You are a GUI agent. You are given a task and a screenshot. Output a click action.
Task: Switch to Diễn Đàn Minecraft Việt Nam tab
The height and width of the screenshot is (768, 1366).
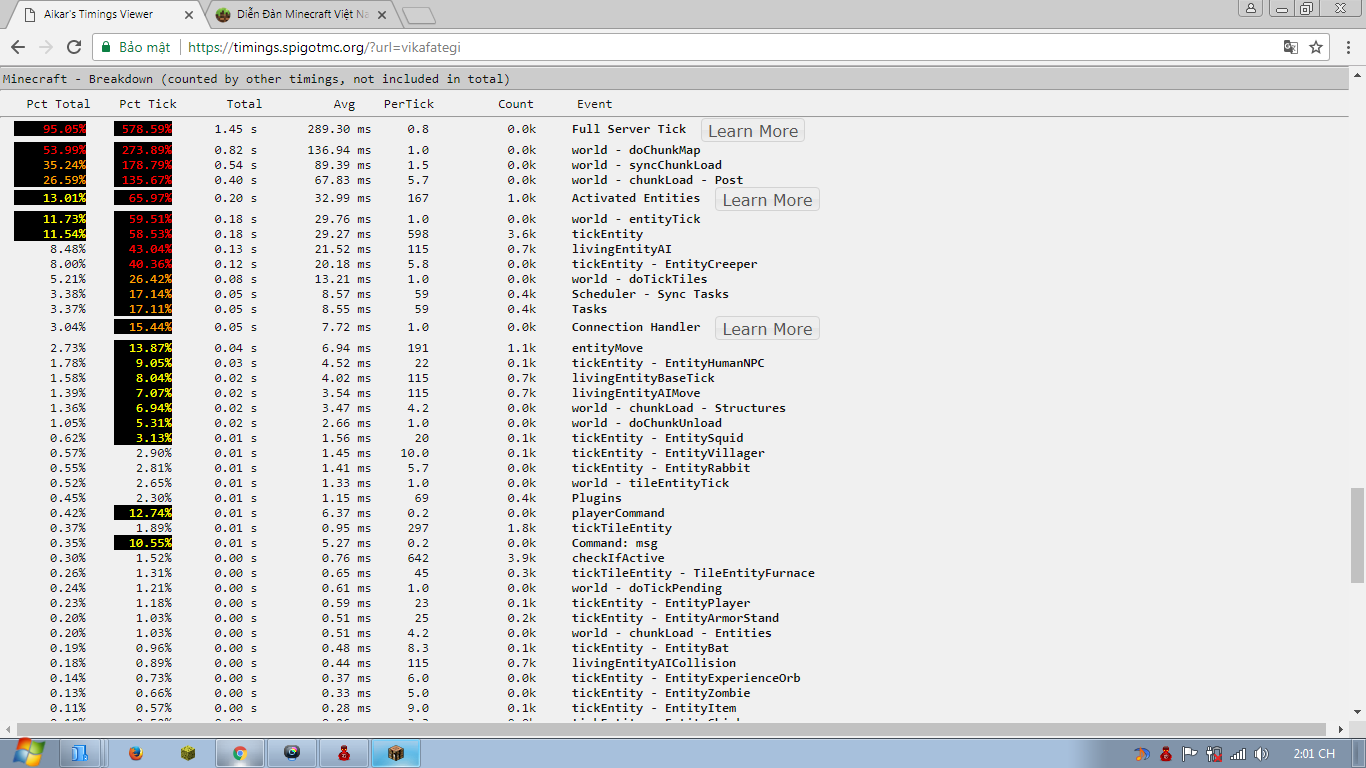coord(301,15)
